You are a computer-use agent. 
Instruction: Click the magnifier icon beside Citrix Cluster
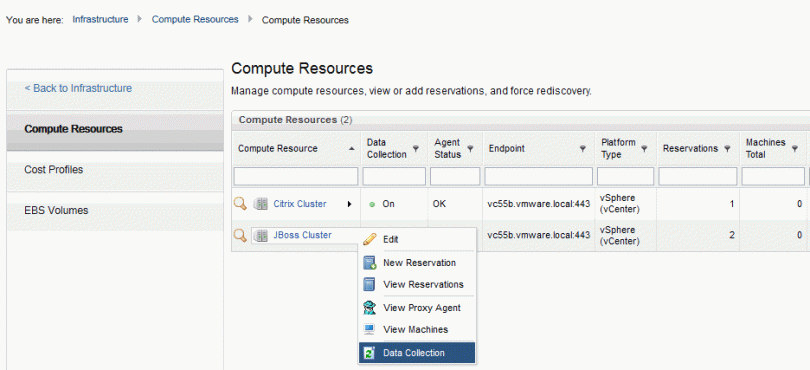pyautogui.click(x=240, y=204)
